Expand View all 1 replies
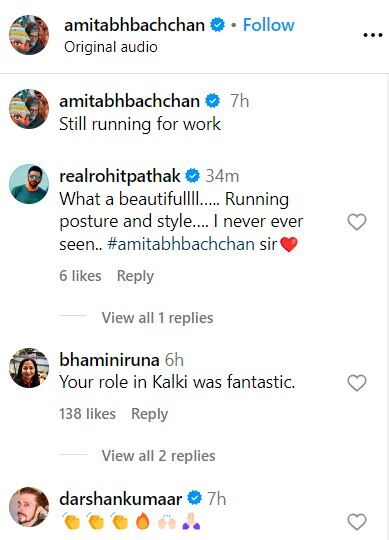This screenshot has height=540, width=389. [x=157, y=318]
